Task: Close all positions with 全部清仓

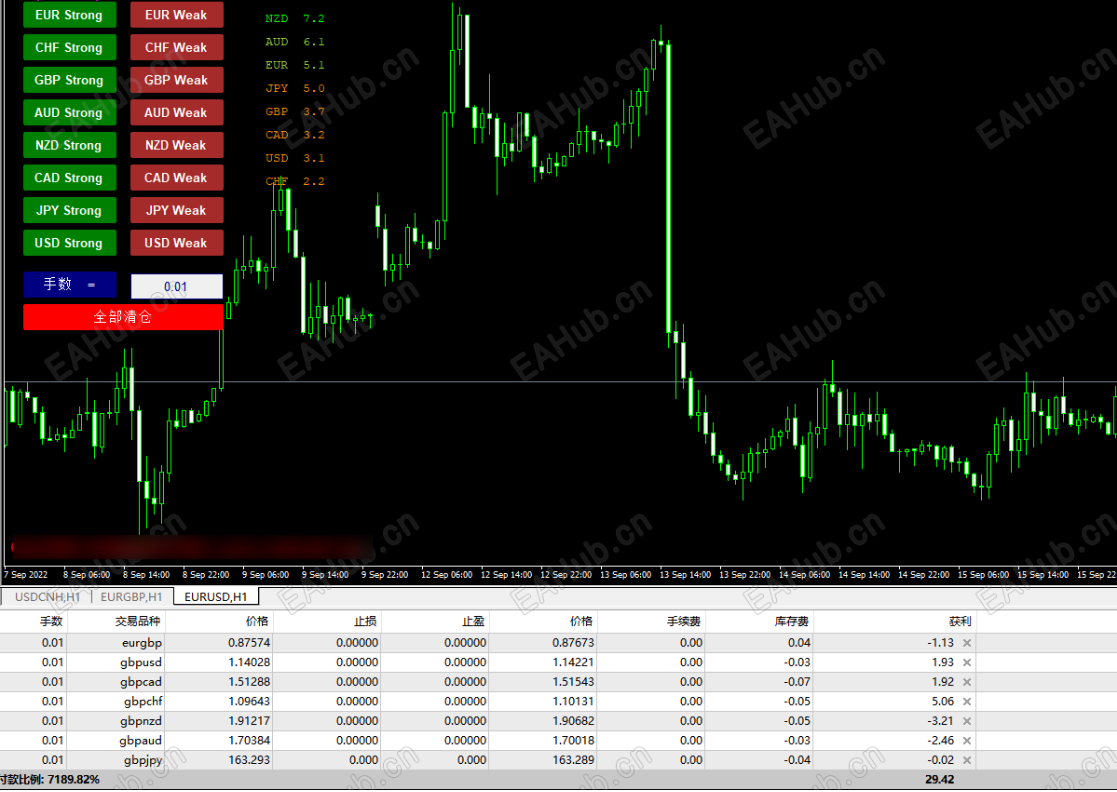Action: 123,317
